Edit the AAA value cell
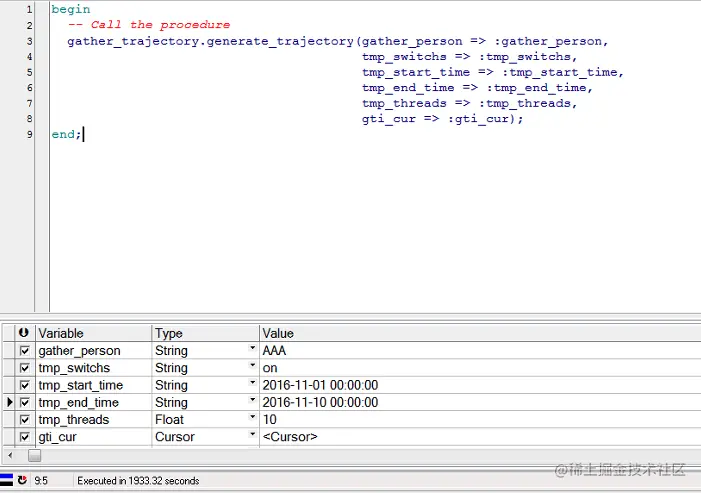Viewport: 701px width, 493px height. 480,351
